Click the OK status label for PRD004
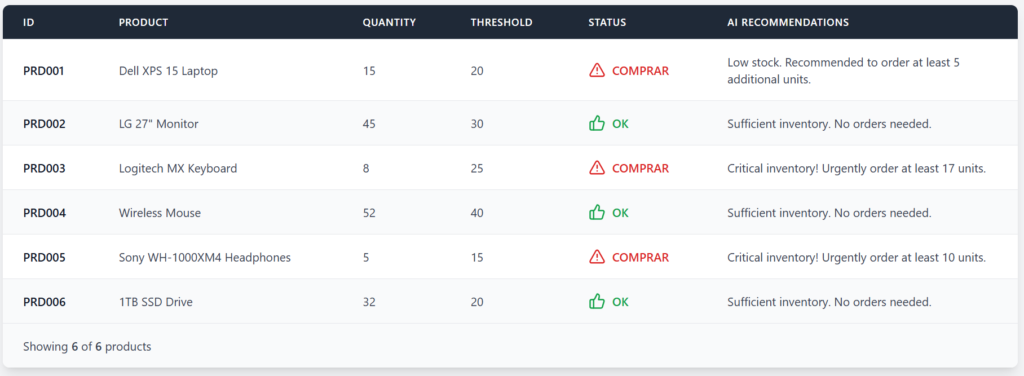 point(620,213)
